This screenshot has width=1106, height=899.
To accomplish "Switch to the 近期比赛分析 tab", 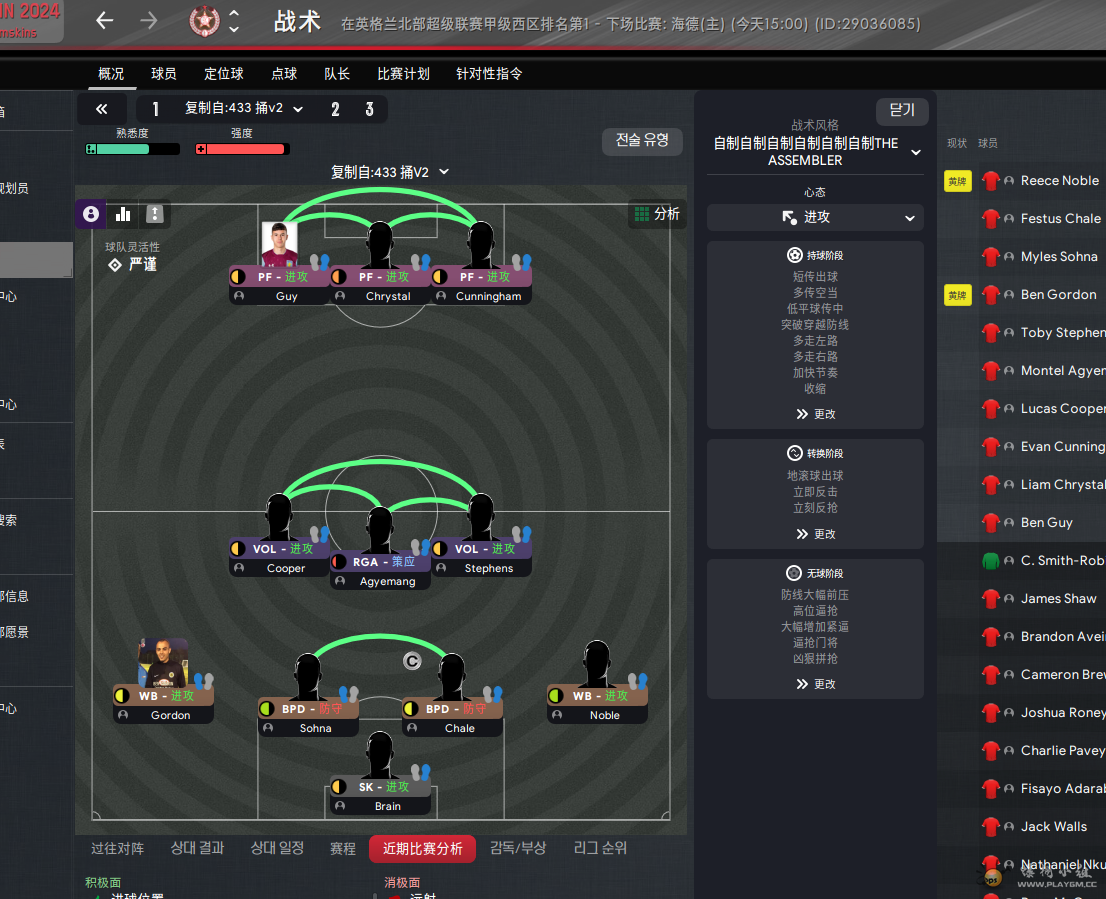I will (x=423, y=848).
